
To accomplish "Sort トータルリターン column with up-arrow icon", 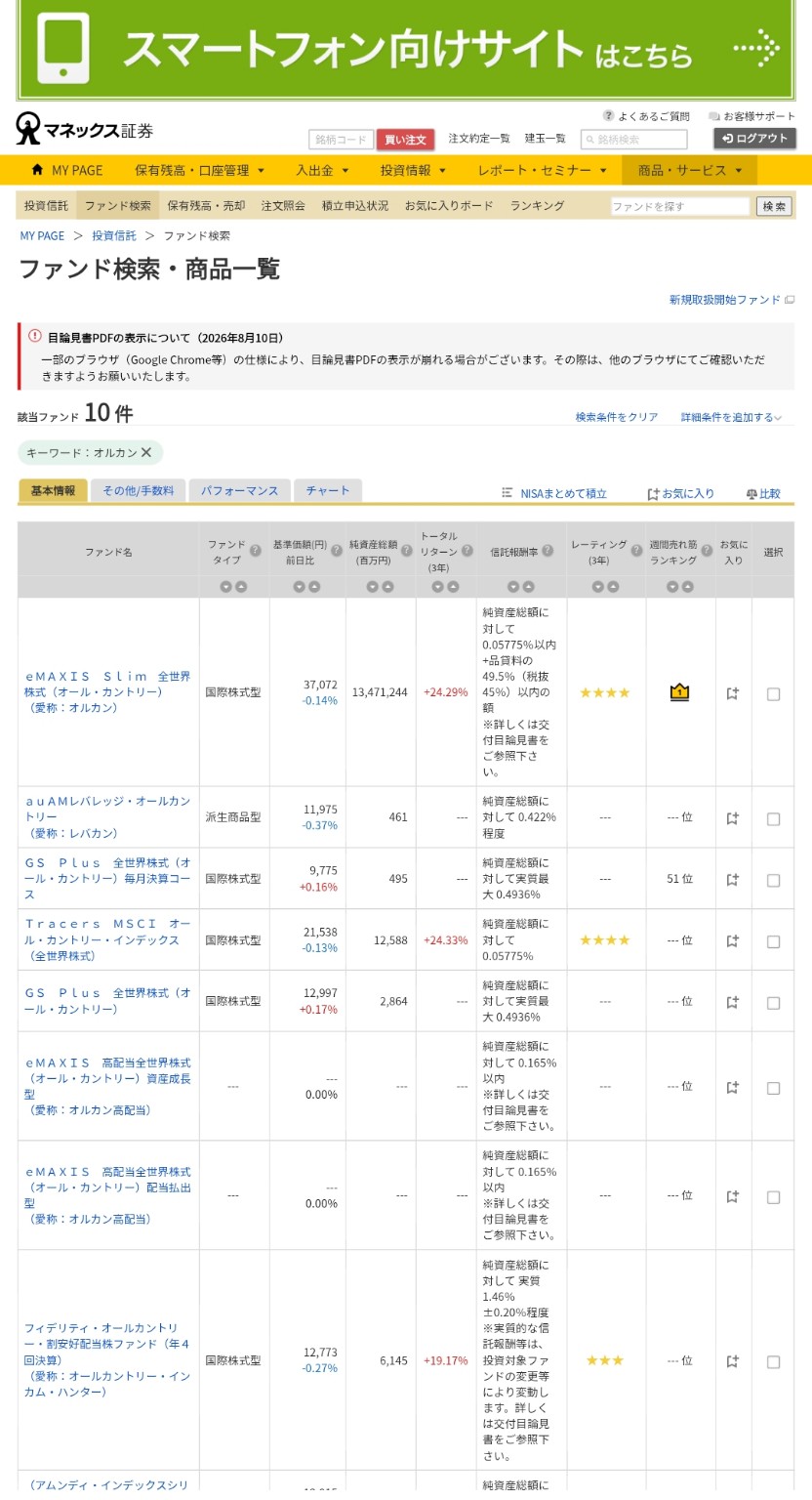I will [454, 587].
